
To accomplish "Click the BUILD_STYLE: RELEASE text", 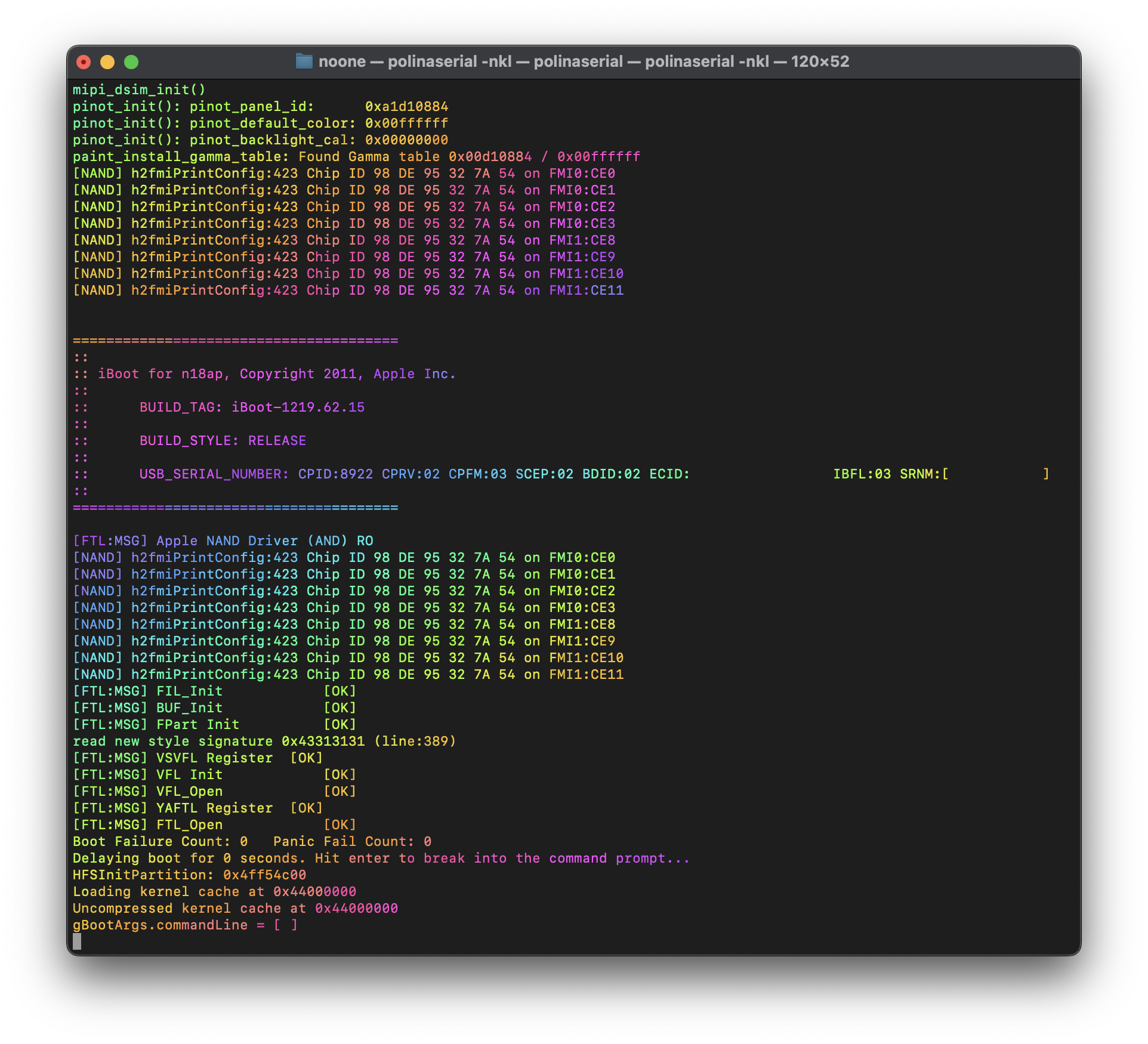I will [222, 441].
